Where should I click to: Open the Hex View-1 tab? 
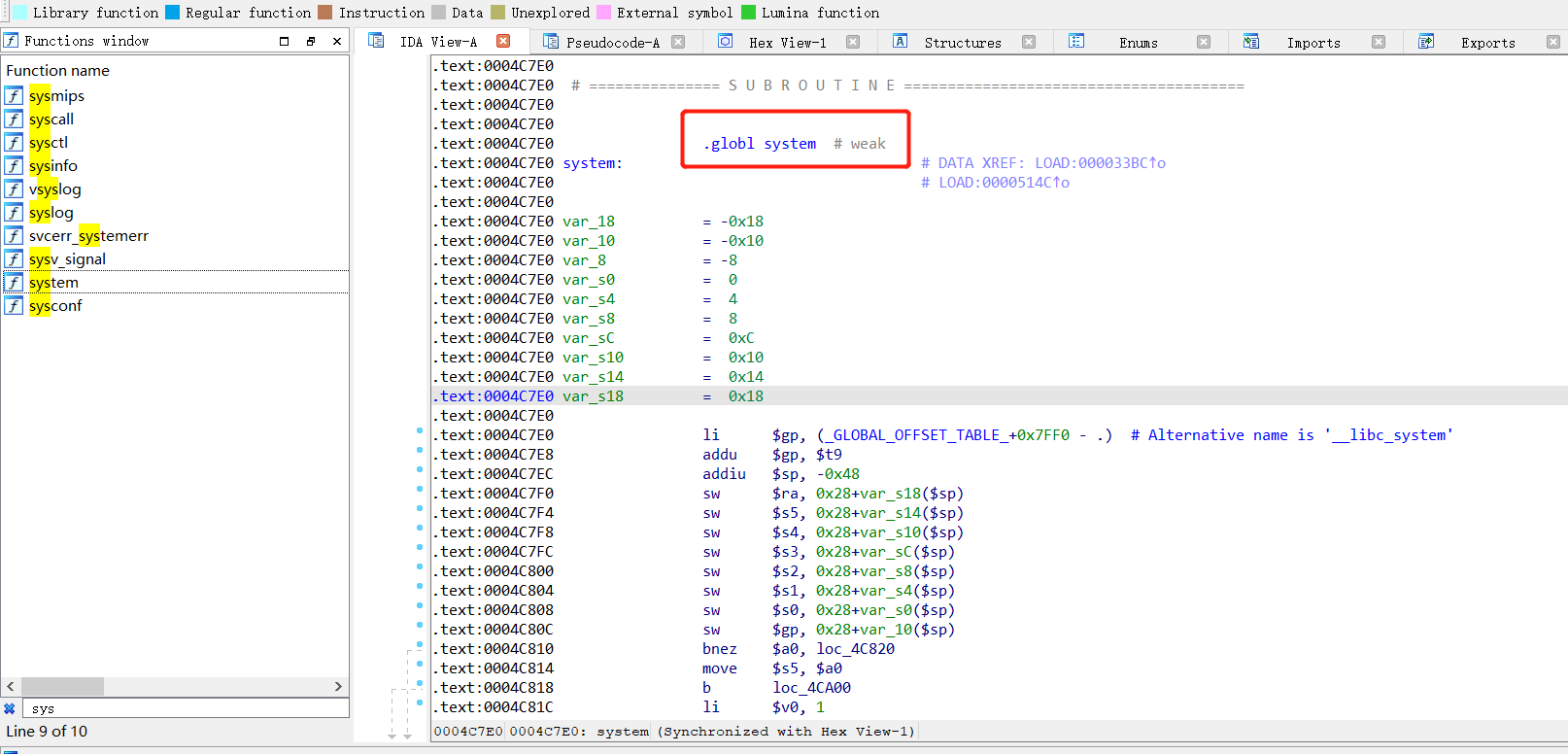tap(788, 43)
